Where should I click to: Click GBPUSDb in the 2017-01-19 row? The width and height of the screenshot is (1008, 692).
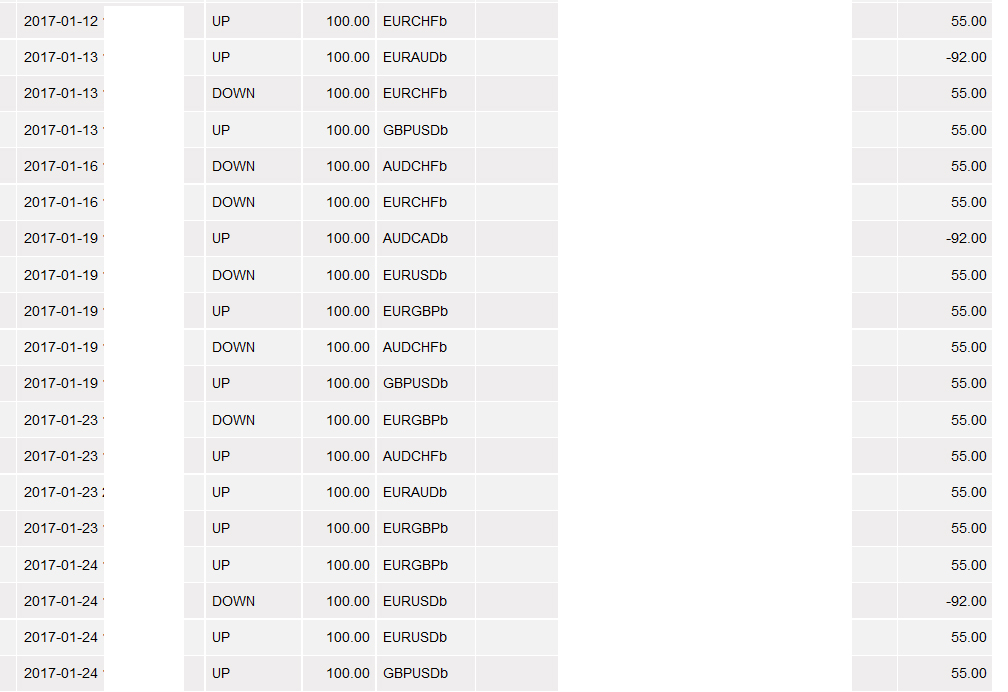[415, 383]
